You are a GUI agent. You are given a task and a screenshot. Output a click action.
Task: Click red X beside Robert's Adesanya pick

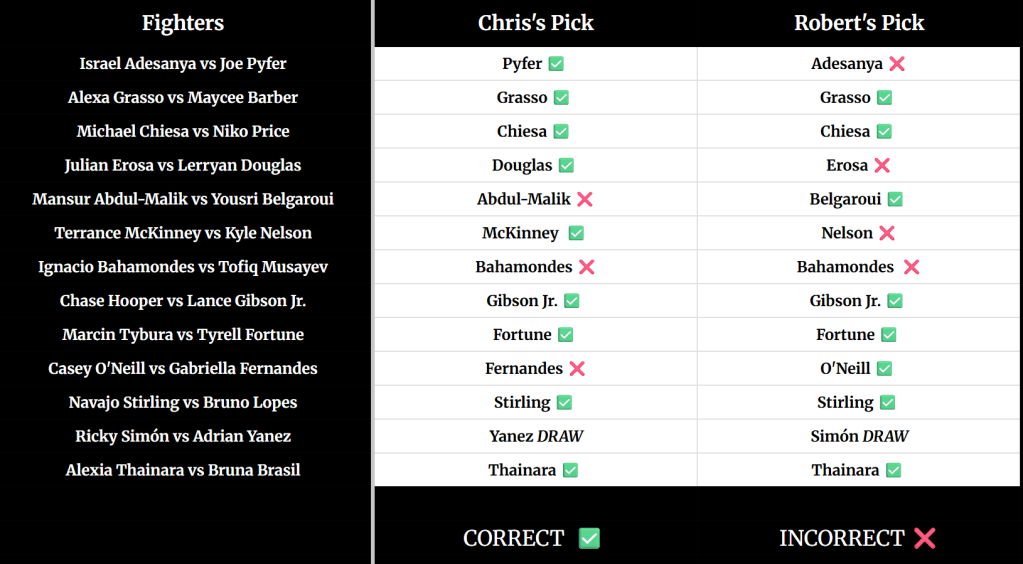click(897, 64)
